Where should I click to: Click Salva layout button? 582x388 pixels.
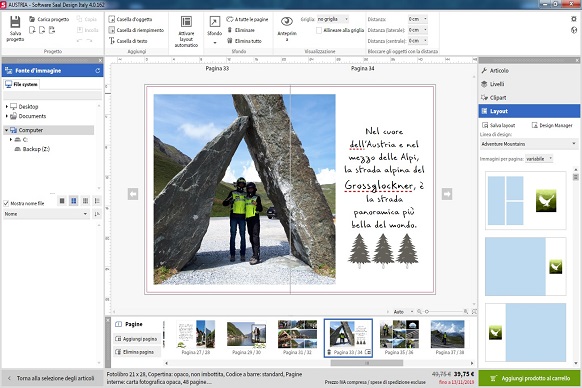pyautogui.click(x=498, y=125)
